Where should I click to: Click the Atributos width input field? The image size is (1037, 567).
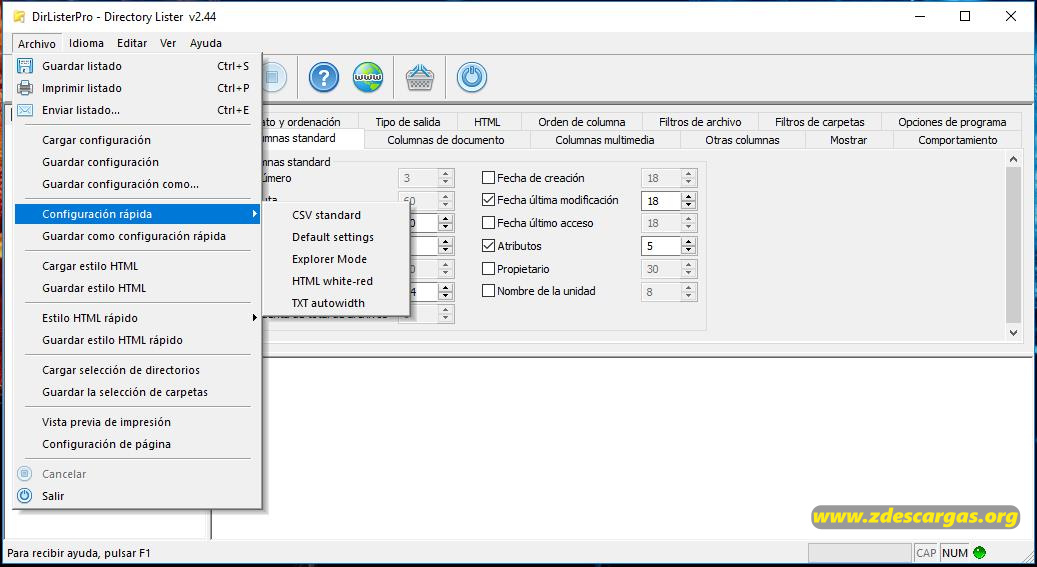[x=661, y=246]
